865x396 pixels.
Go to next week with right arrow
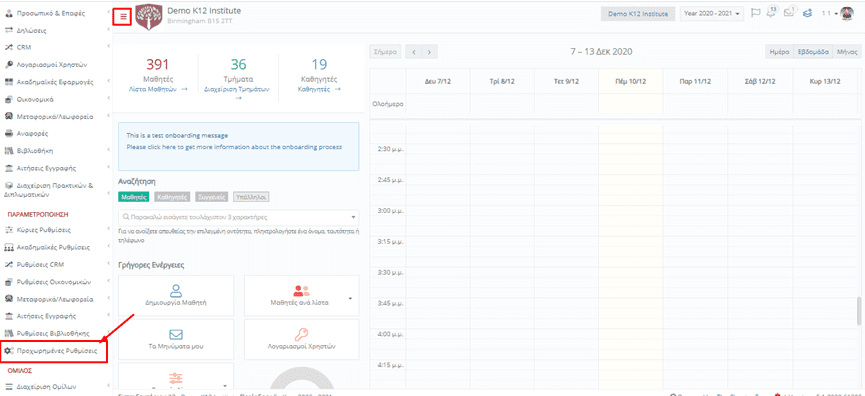429,52
